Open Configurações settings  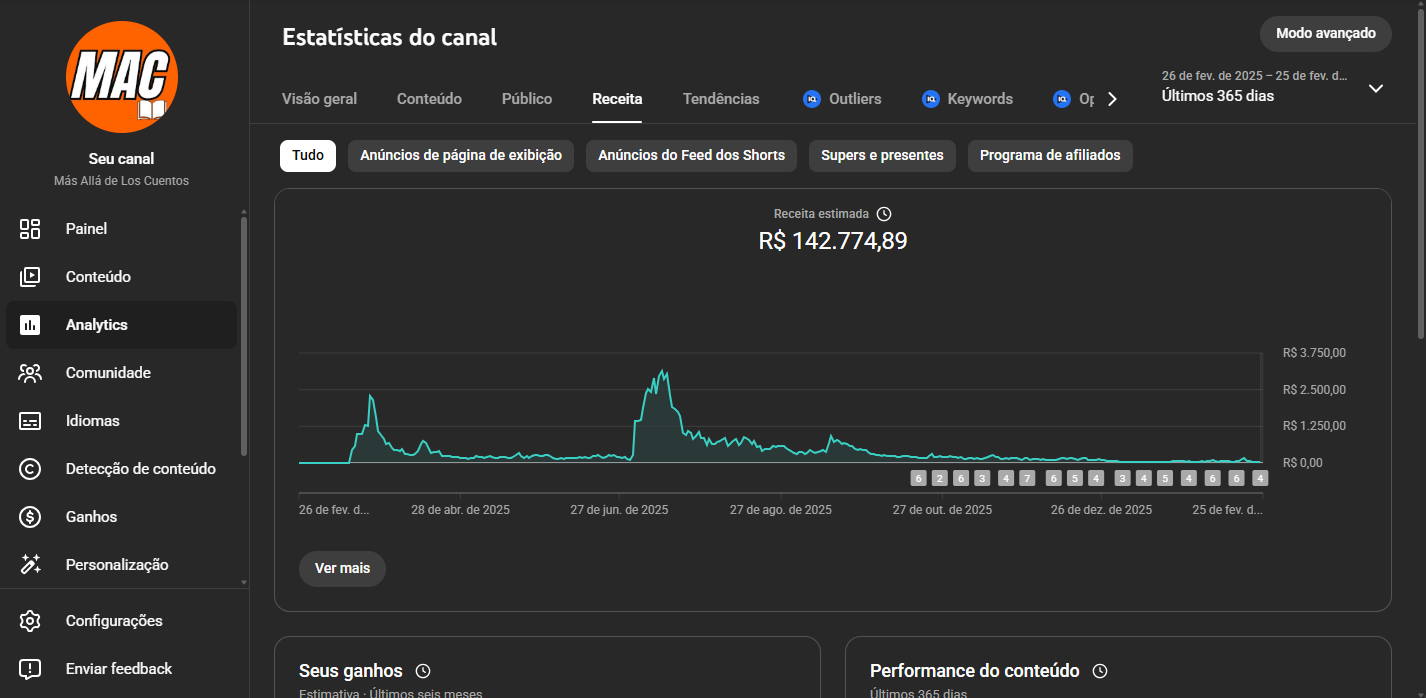tap(121, 621)
